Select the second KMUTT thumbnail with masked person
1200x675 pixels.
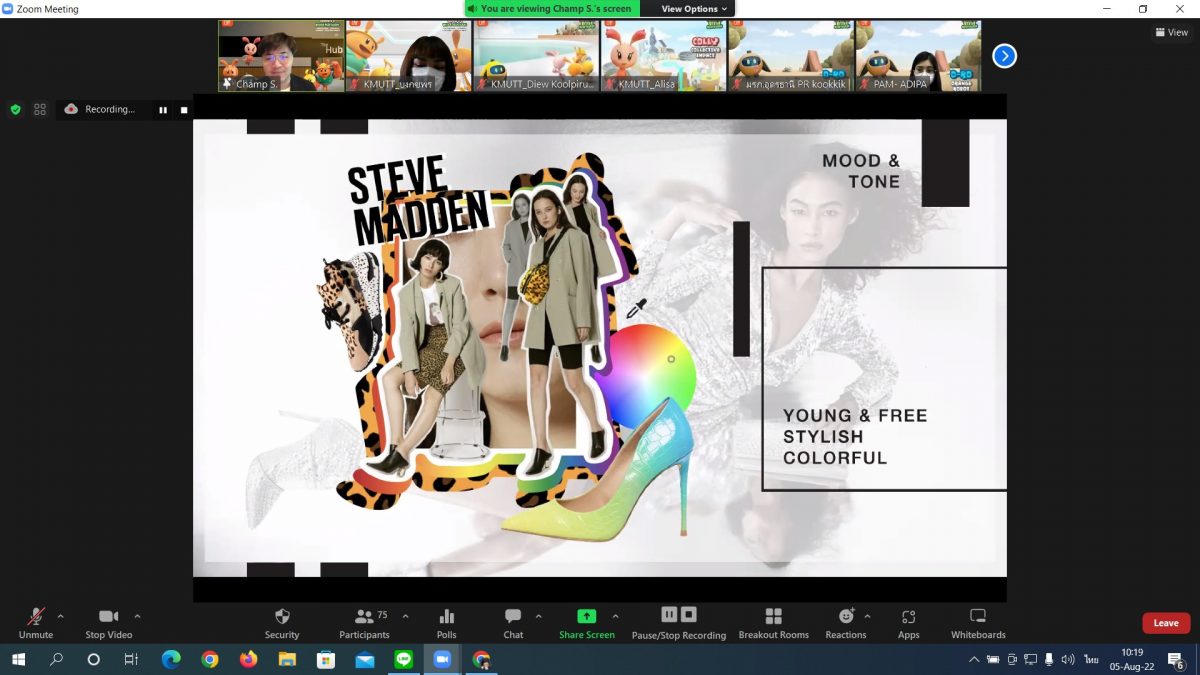(408, 56)
